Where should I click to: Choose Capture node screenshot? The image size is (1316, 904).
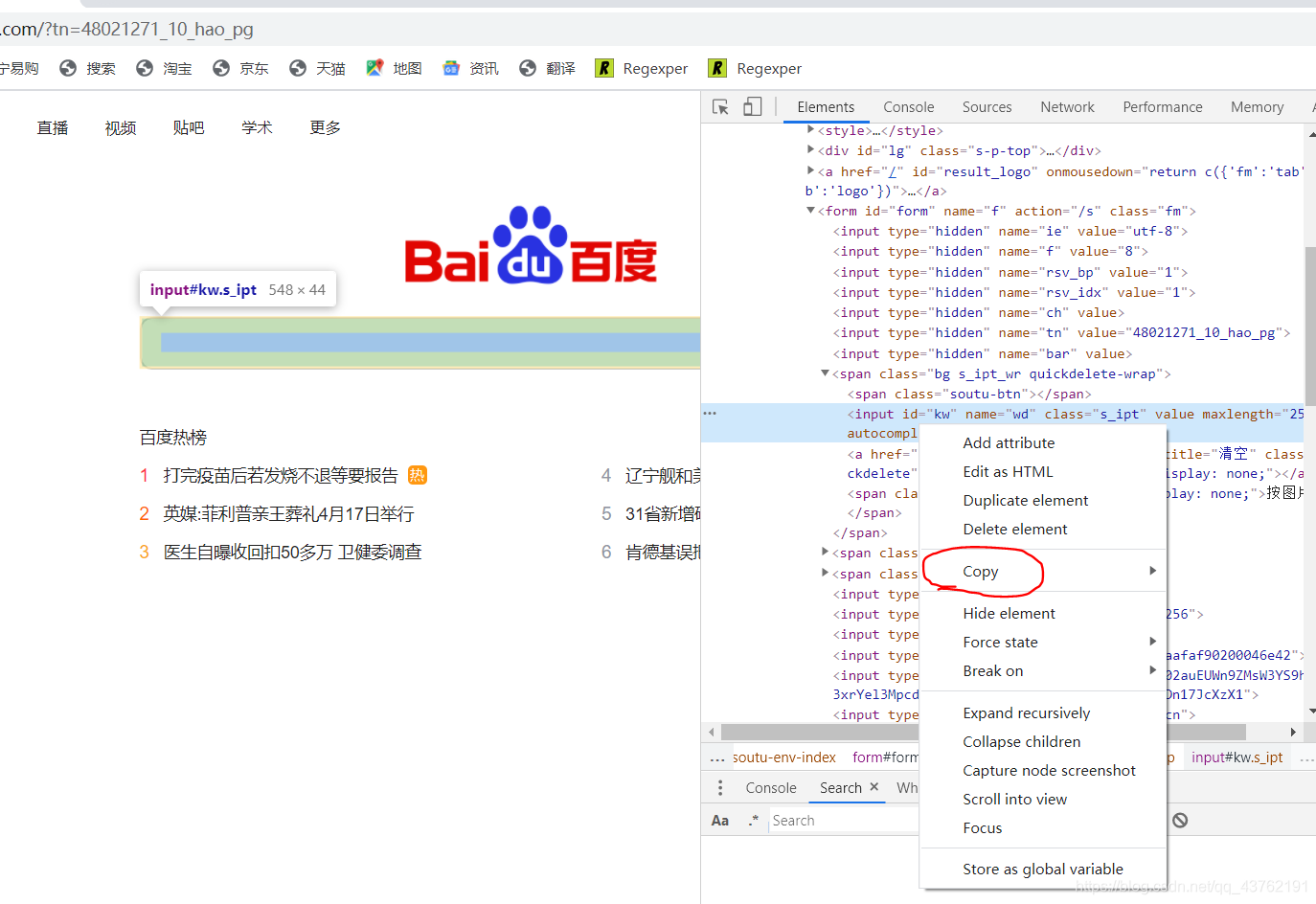[1043, 770]
